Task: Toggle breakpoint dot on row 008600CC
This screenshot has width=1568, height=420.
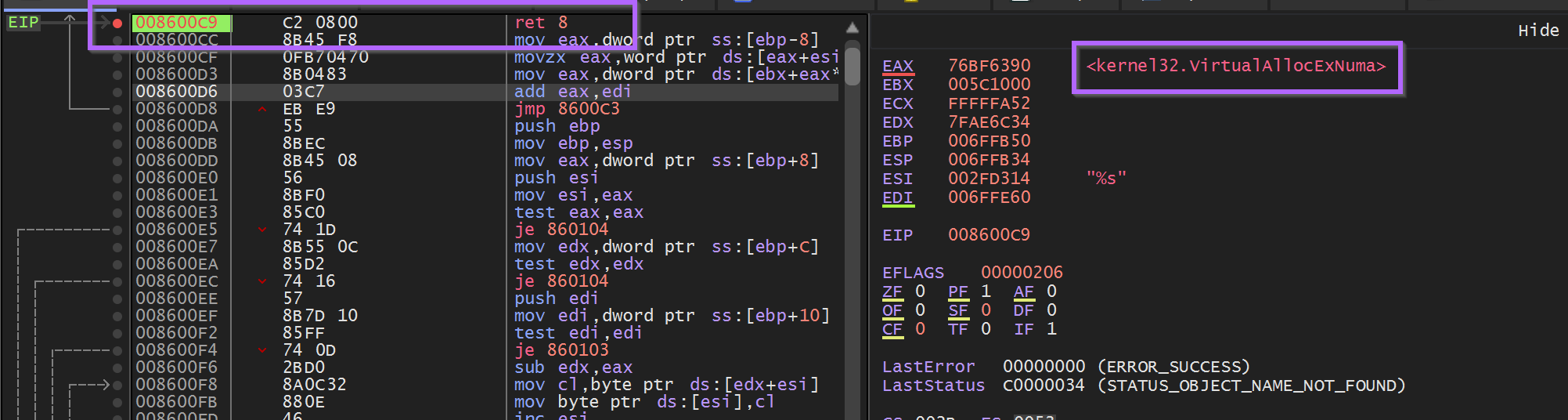Action: click(117, 40)
